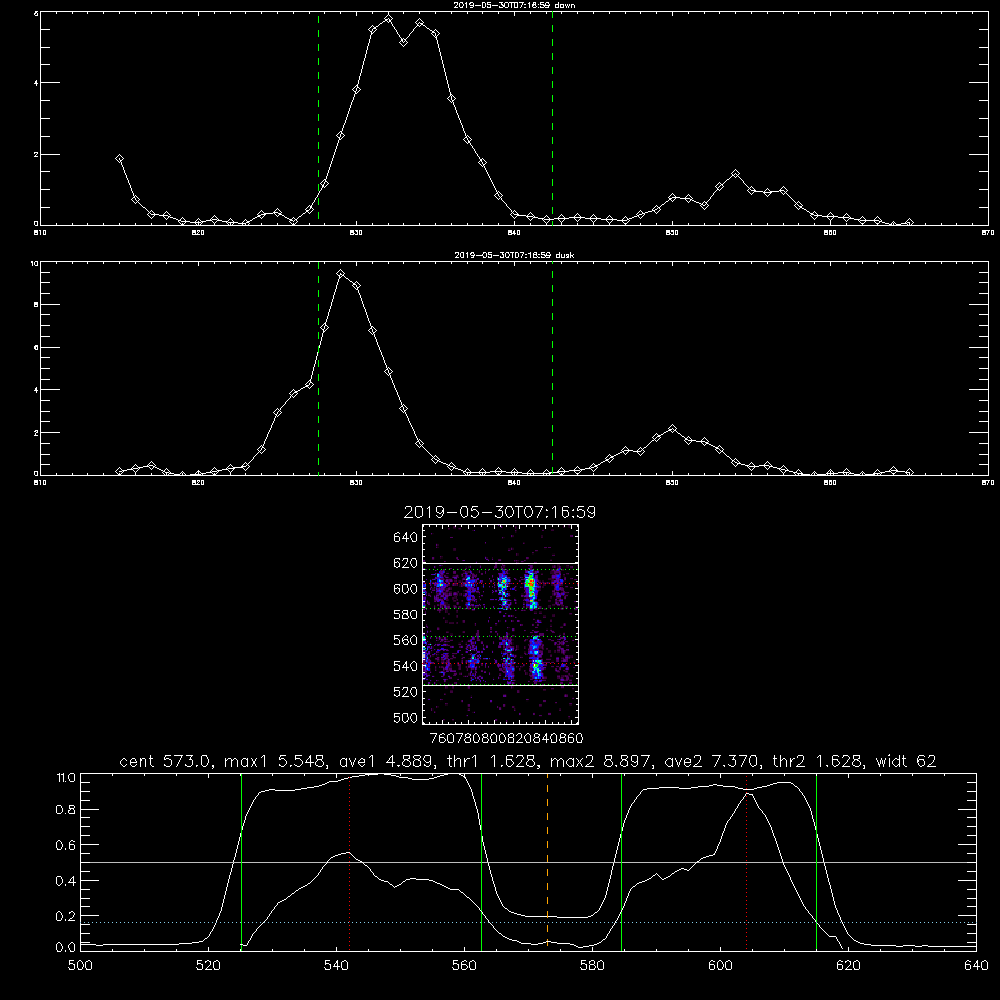
Task: Click the green vertical line near 585 in the bottom plot
Action: (621, 861)
